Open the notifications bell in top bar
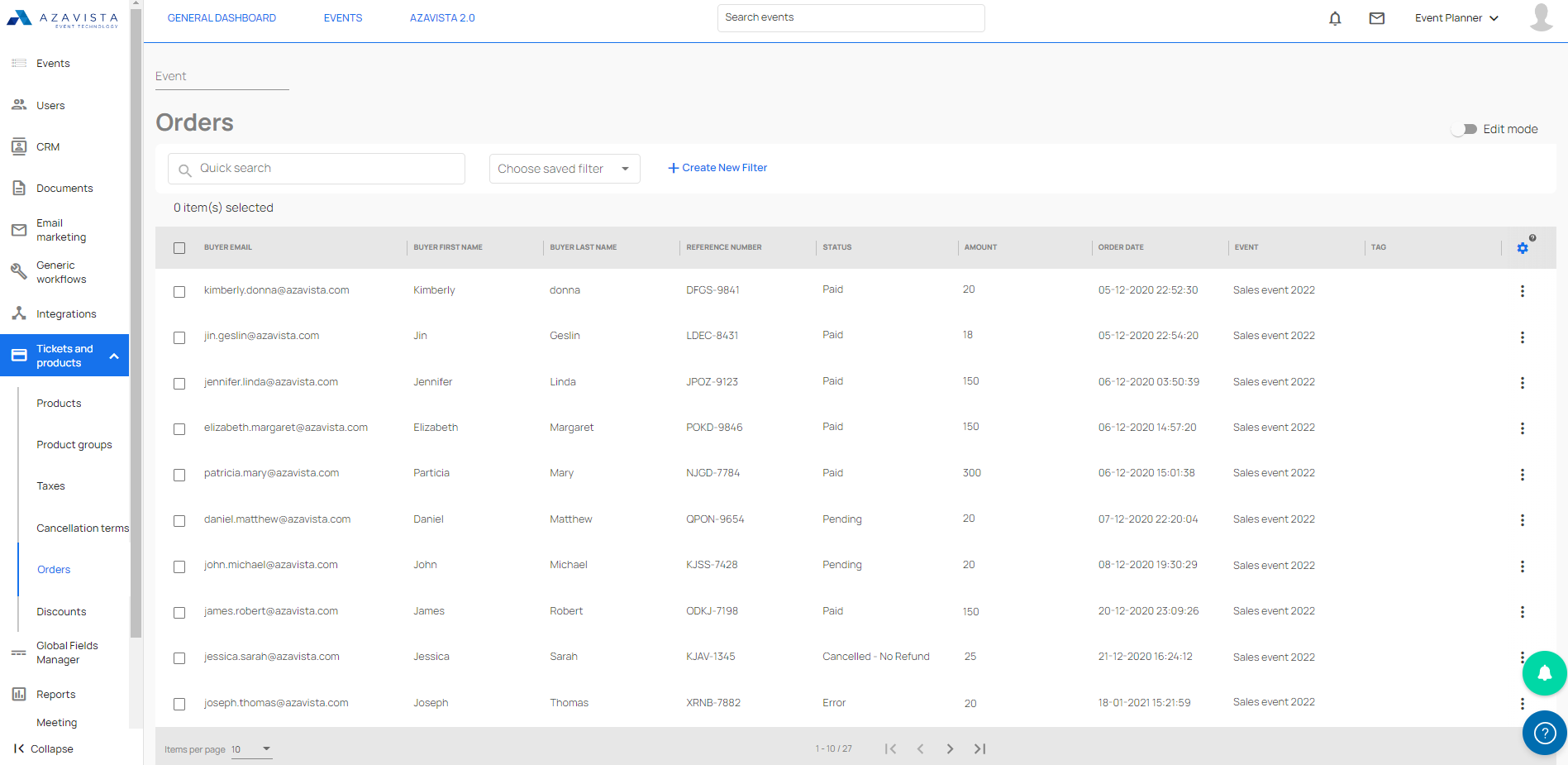 click(1335, 18)
